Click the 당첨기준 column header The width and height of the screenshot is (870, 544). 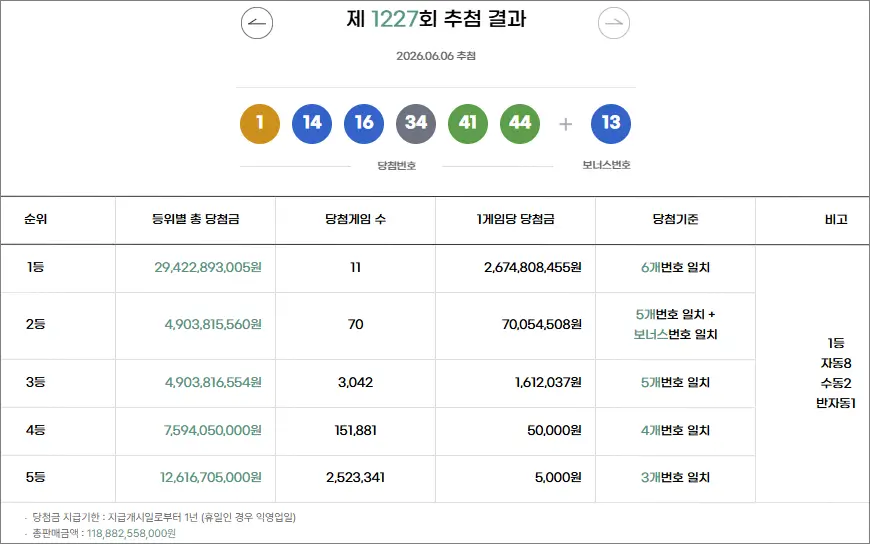[x=675, y=219]
